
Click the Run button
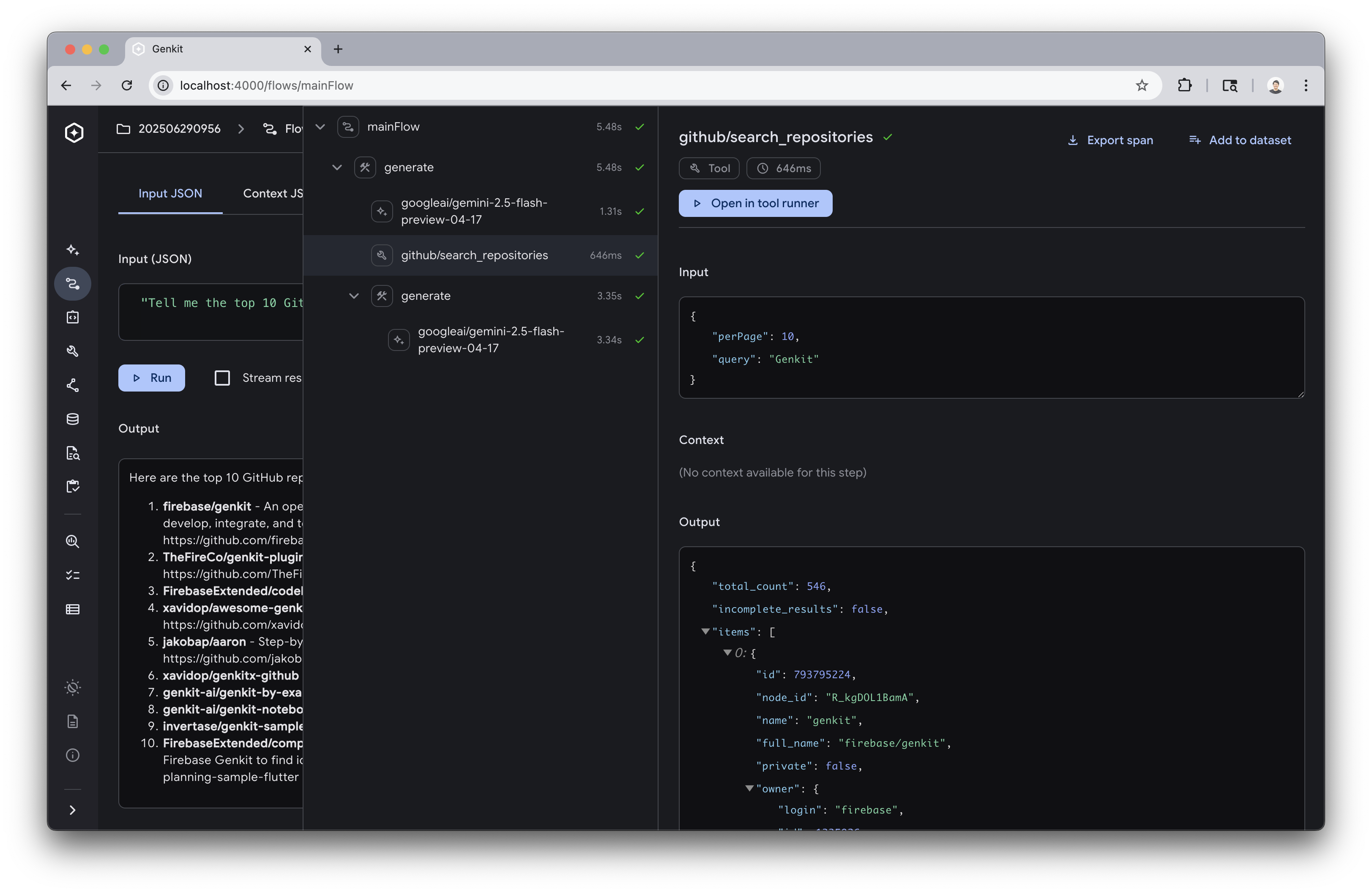pos(152,378)
